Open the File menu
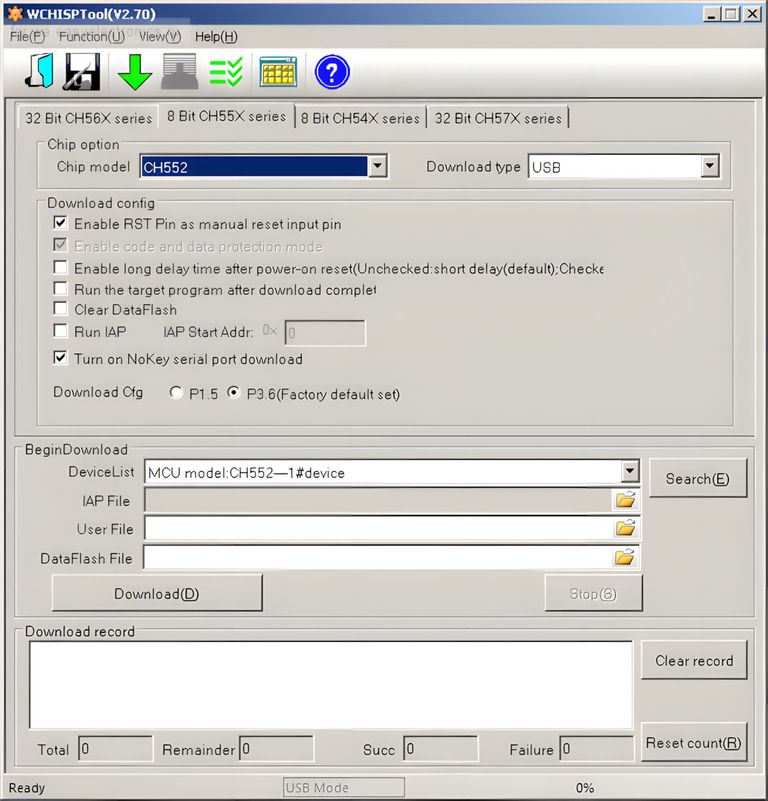 click(x=27, y=37)
